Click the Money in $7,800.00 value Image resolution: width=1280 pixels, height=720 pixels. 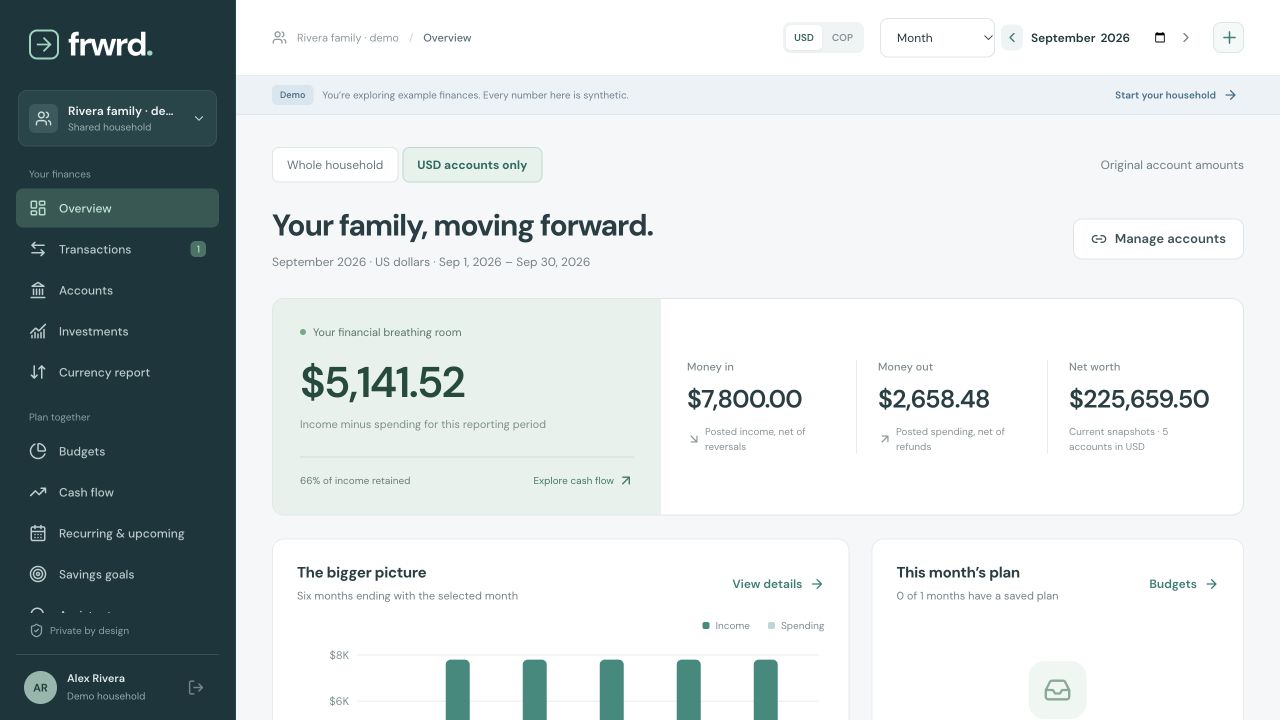[x=744, y=399]
